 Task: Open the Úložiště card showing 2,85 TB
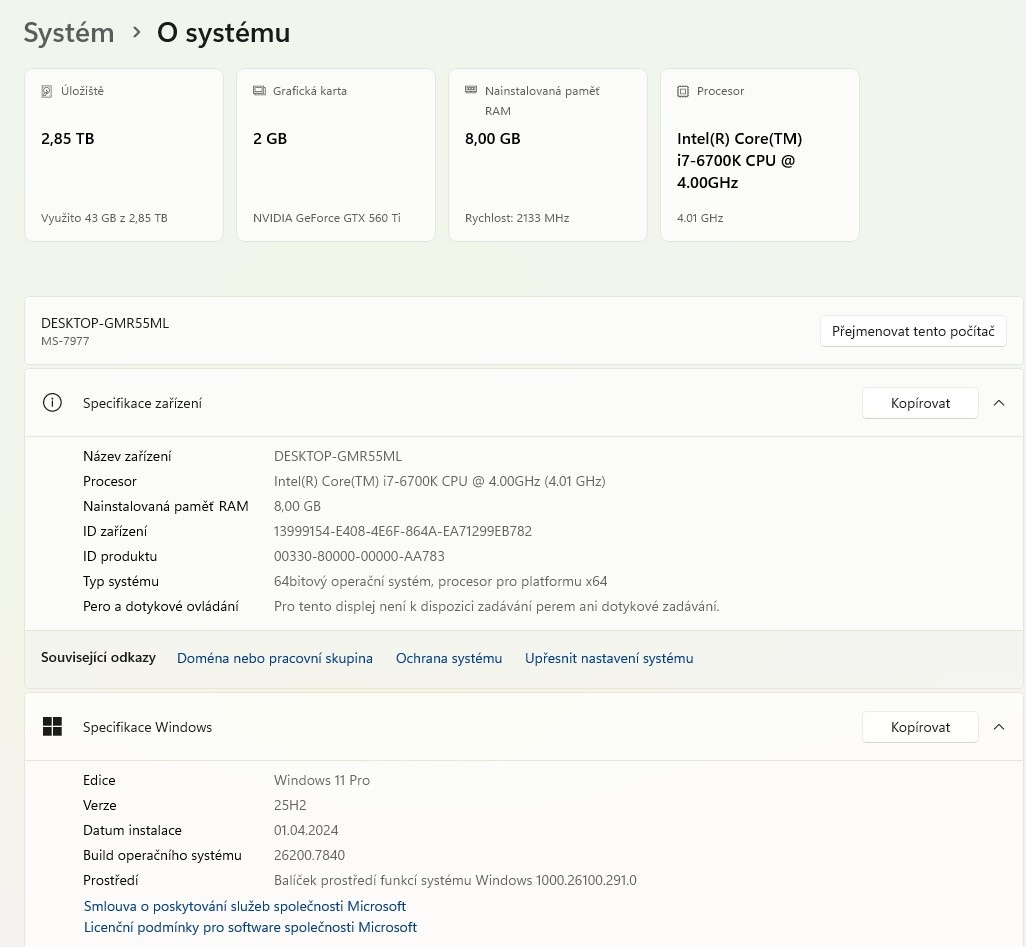pos(124,155)
